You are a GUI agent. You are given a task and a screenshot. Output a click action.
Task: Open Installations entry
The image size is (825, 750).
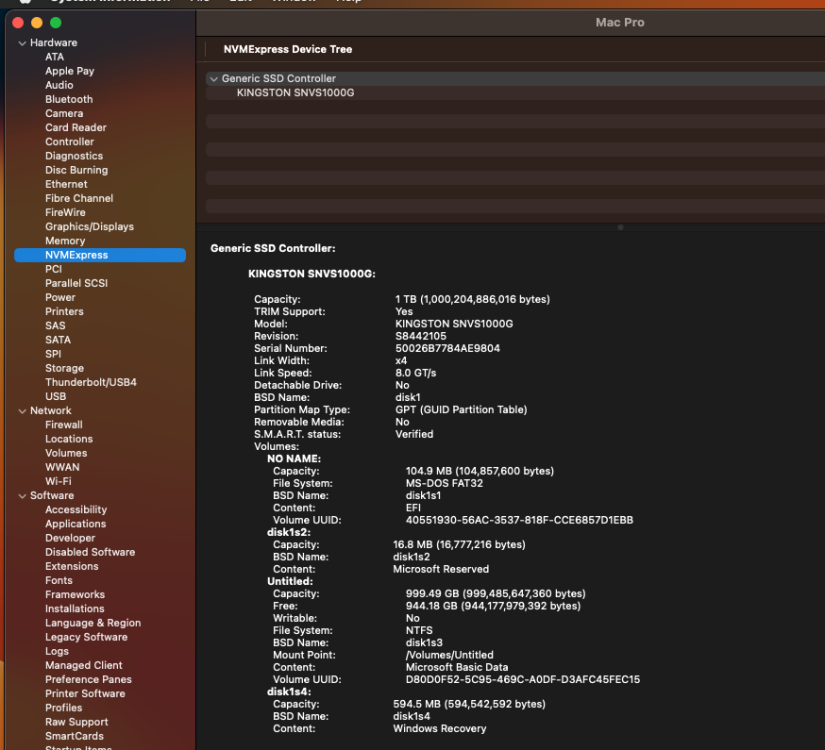tap(75, 609)
